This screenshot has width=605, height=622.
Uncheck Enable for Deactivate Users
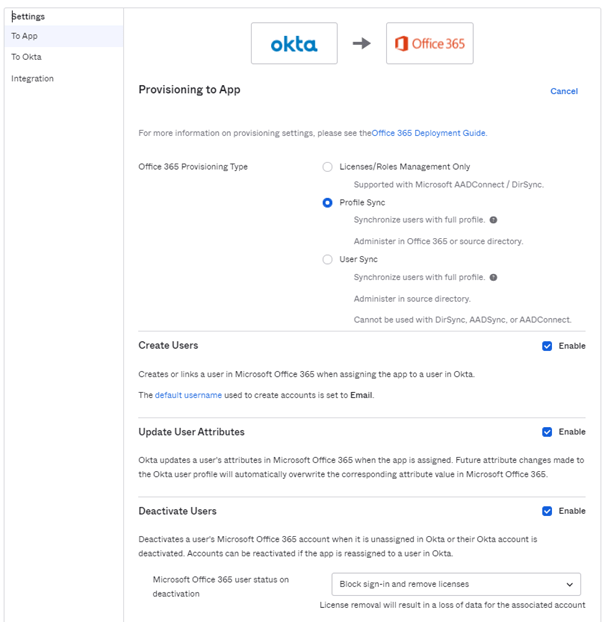point(547,511)
